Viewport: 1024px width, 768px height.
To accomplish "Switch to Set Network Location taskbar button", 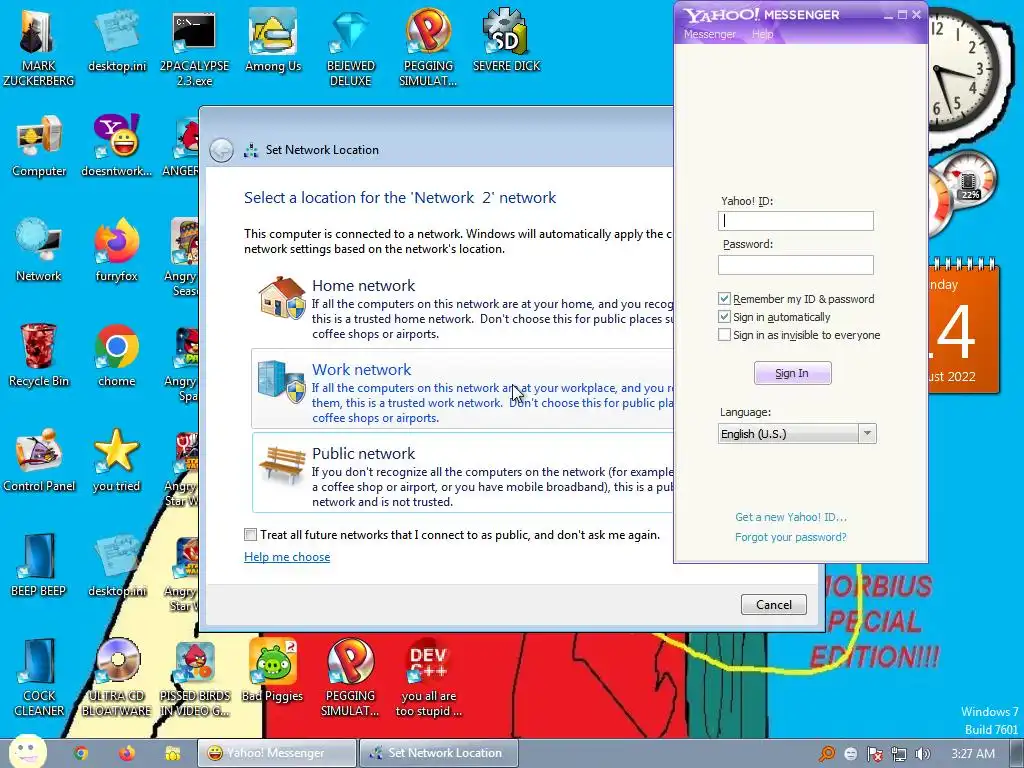I will 439,753.
